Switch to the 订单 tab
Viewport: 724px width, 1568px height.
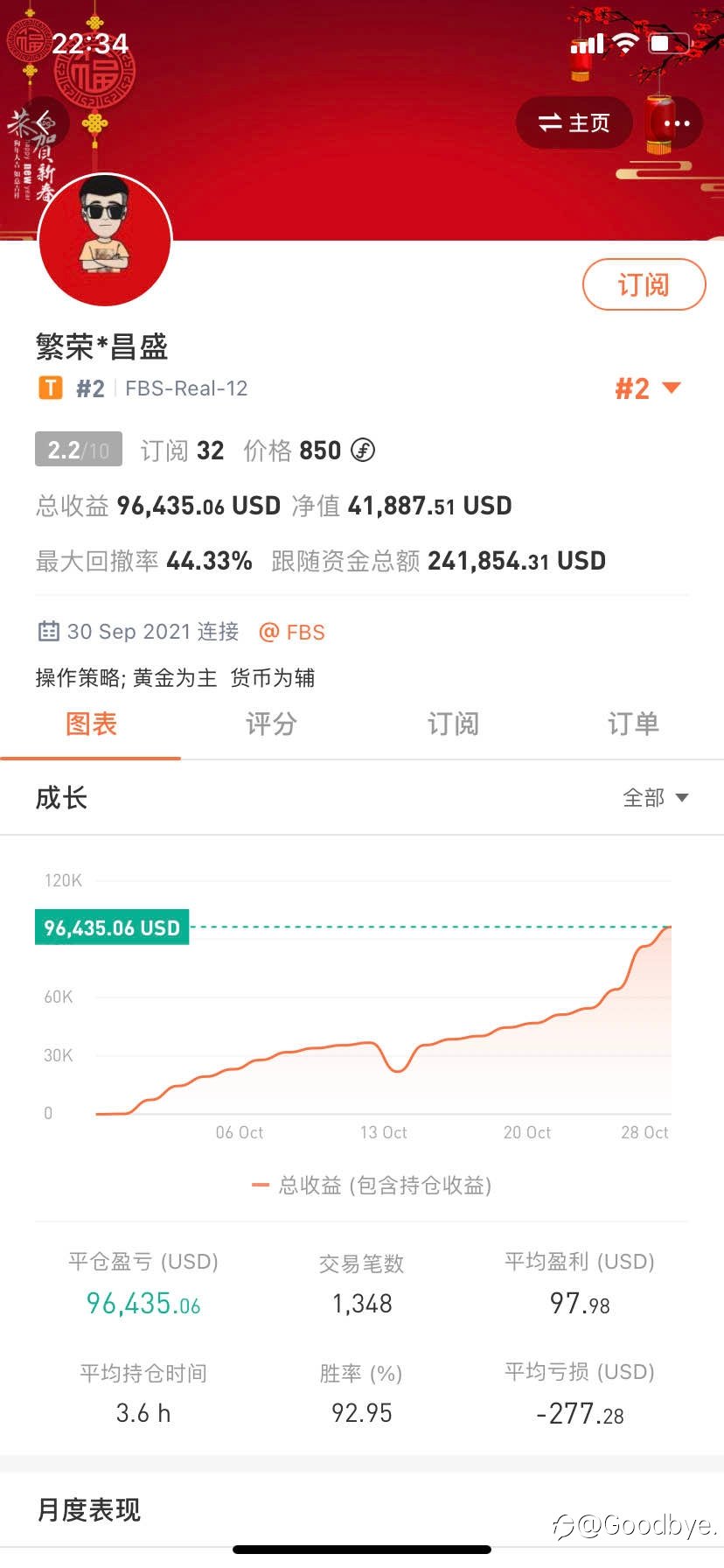(x=633, y=724)
